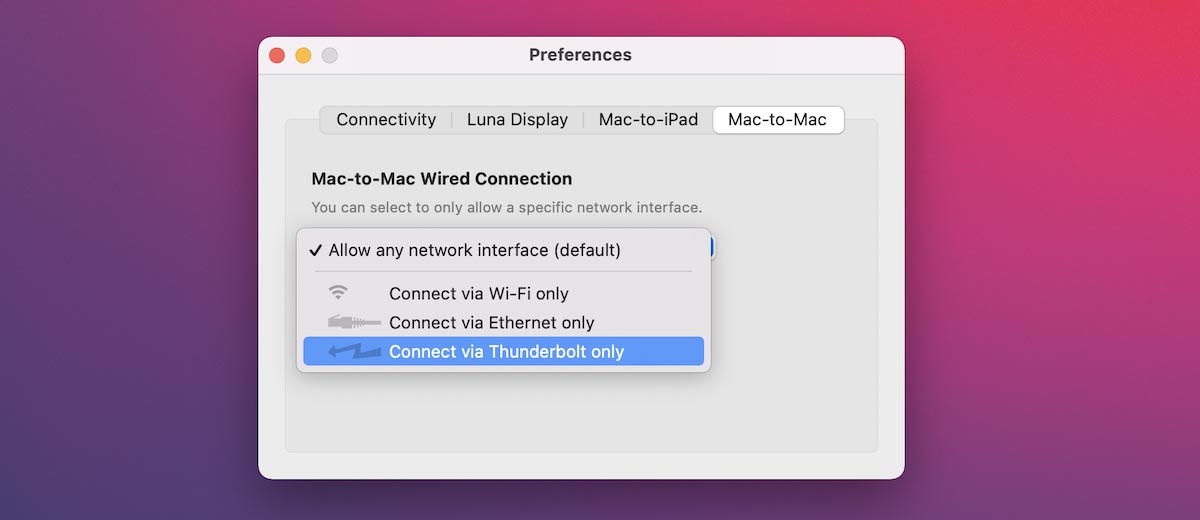Click the Wi-Fi signal icon in menu
Image resolution: width=1200 pixels, height=520 pixels.
point(339,293)
